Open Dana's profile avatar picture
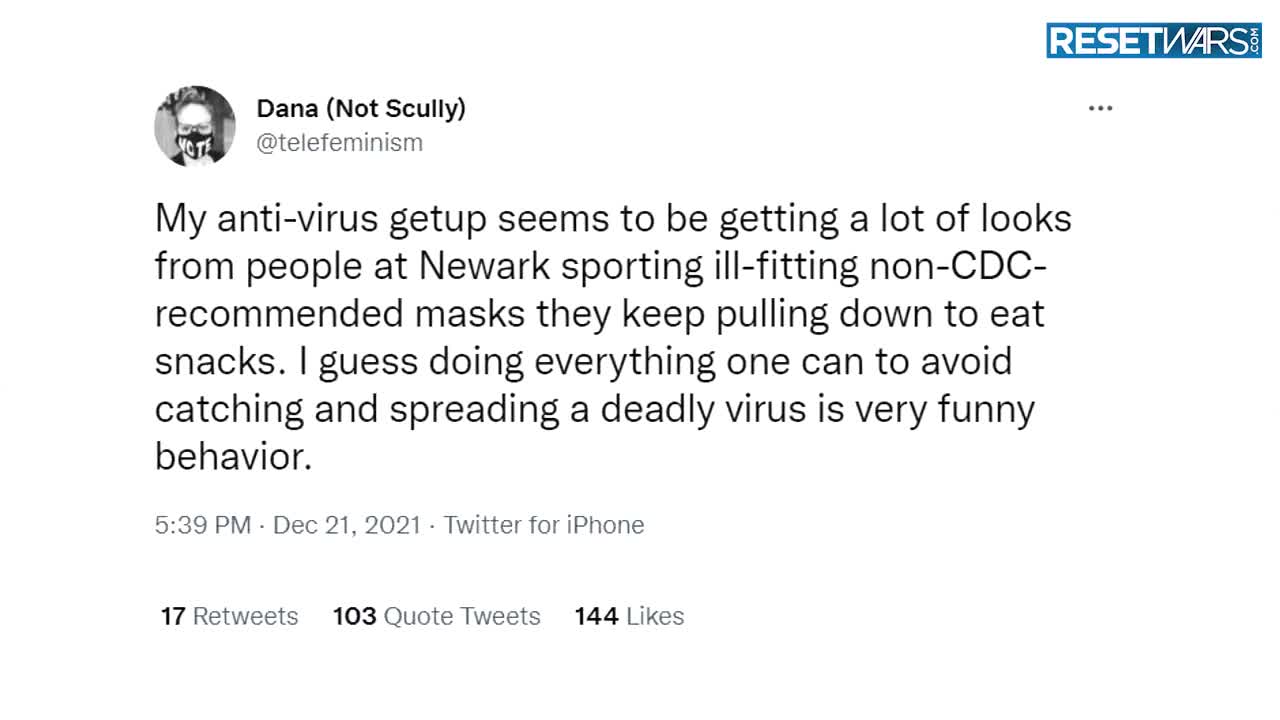 click(195, 125)
